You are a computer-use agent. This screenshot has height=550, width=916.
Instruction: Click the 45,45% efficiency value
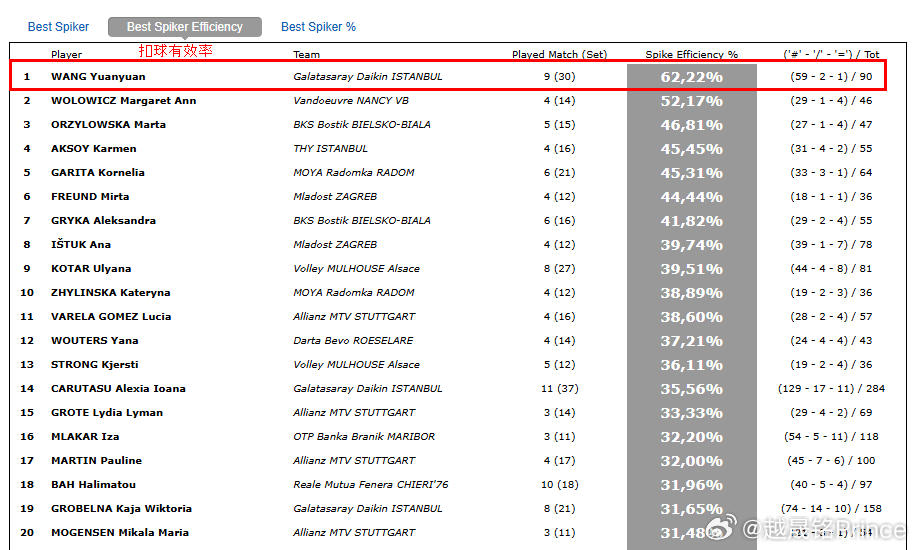[x=692, y=149]
